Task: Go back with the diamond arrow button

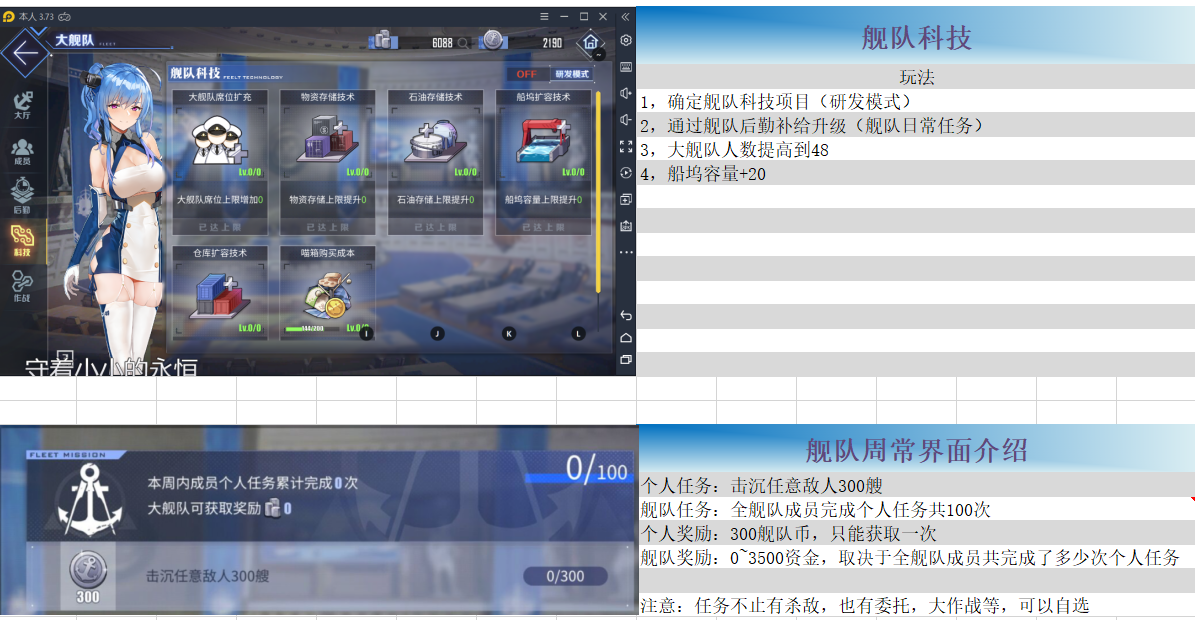Action: point(25,53)
